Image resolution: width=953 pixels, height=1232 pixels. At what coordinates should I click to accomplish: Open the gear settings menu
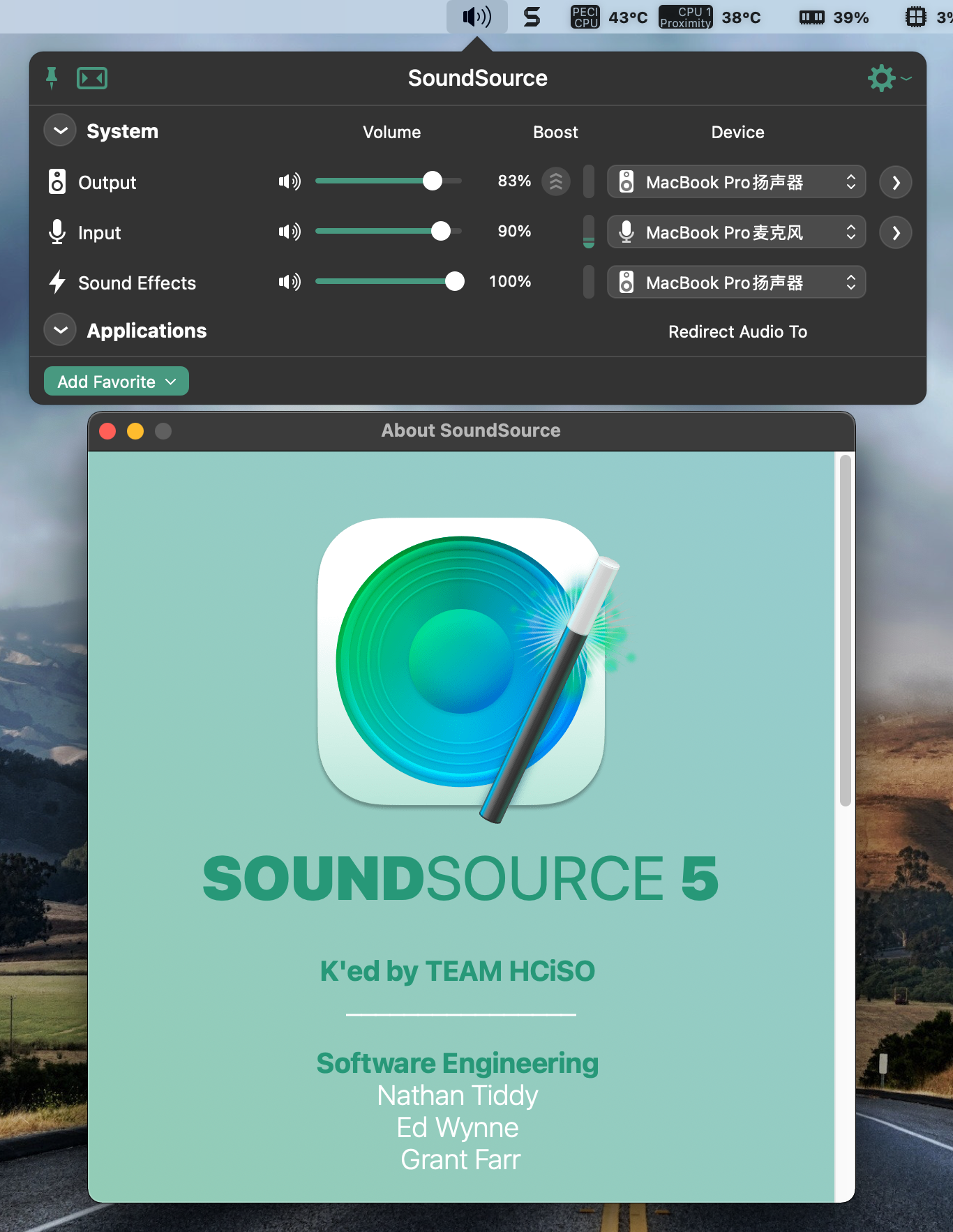889,78
